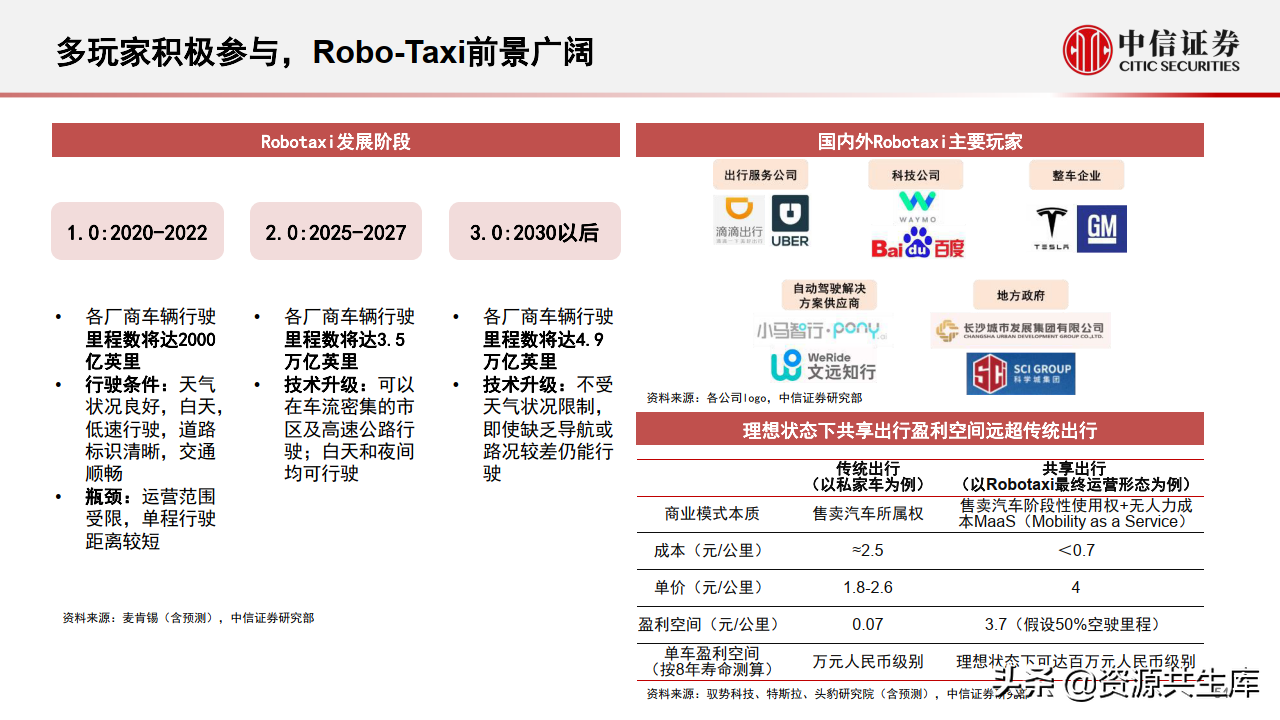
Task: Click the 0.07 profit cell
Action: 868,624
